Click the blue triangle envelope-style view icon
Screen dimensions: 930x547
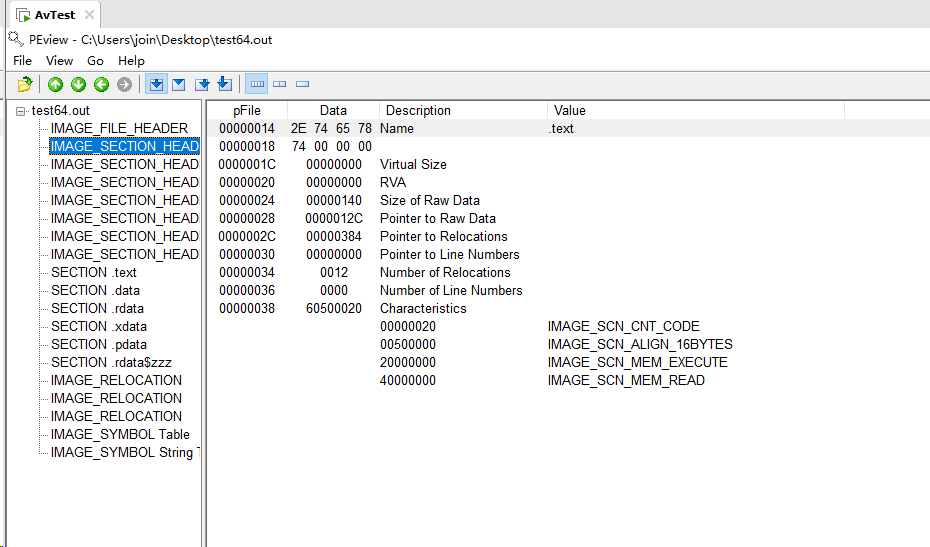coord(179,84)
